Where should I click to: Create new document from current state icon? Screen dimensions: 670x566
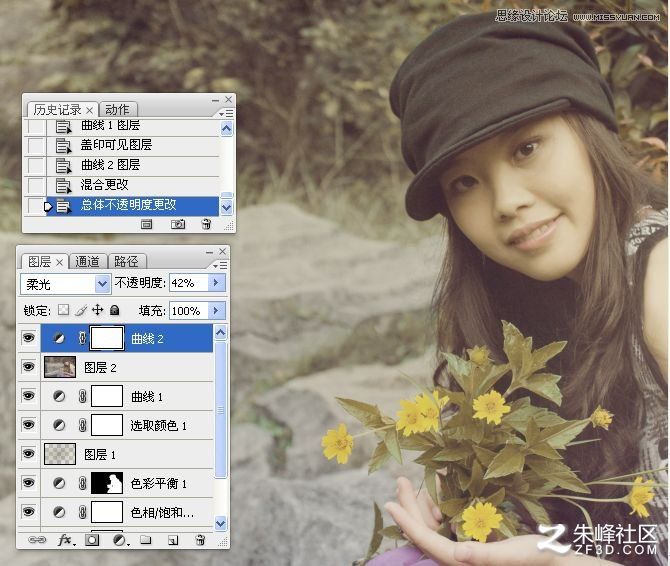pyautogui.click(x=147, y=224)
